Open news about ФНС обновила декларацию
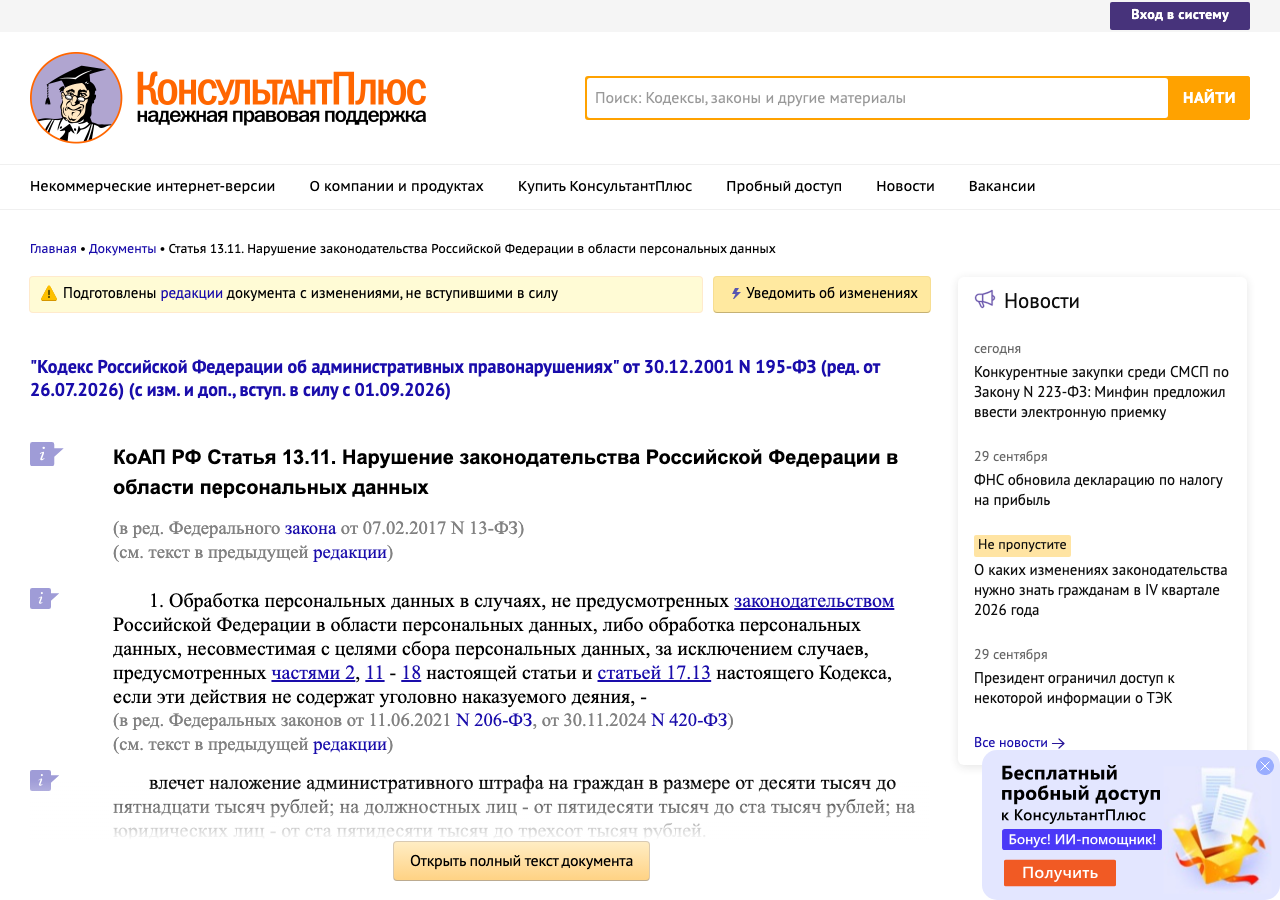This screenshot has width=1280, height=900. tap(1098, 490)
